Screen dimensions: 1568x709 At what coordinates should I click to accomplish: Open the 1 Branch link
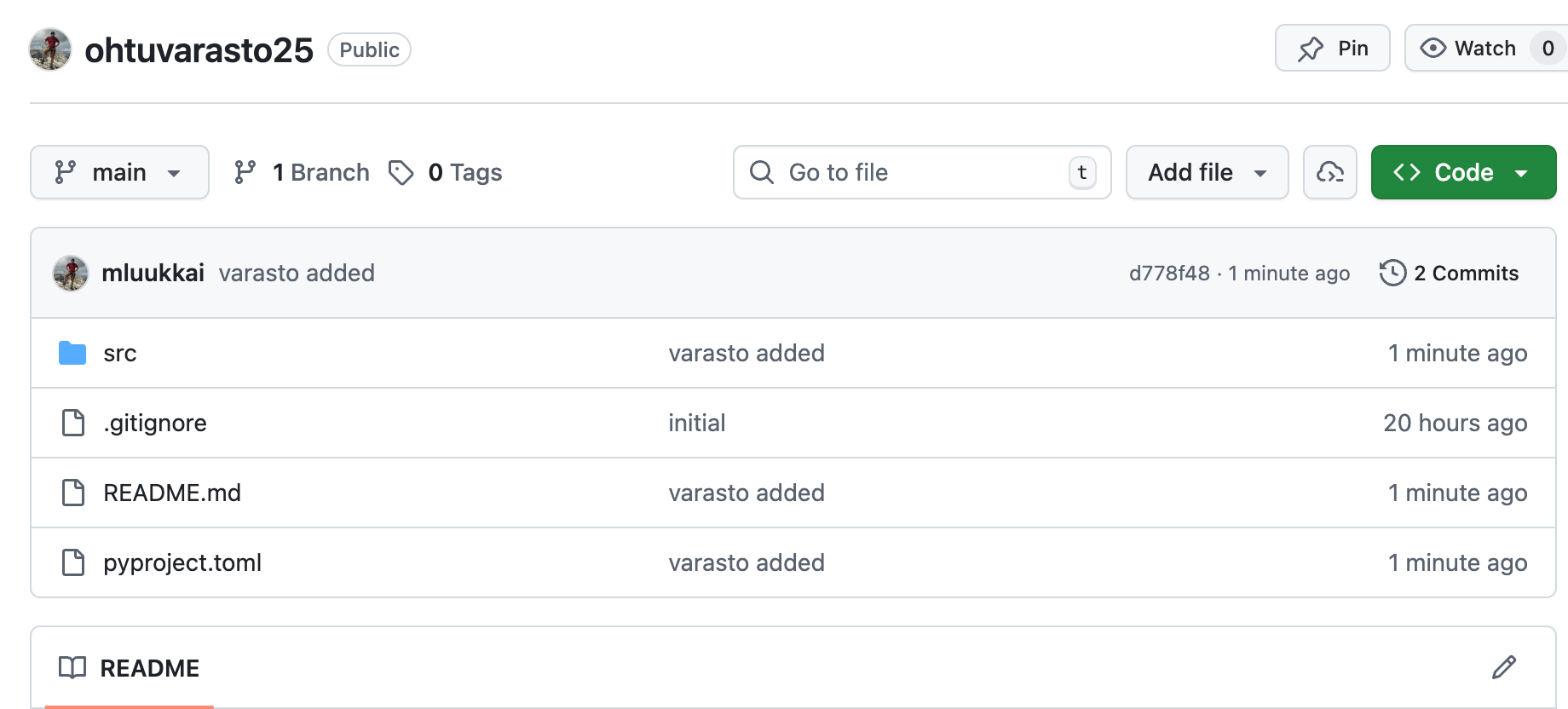(x=303, y=172)
